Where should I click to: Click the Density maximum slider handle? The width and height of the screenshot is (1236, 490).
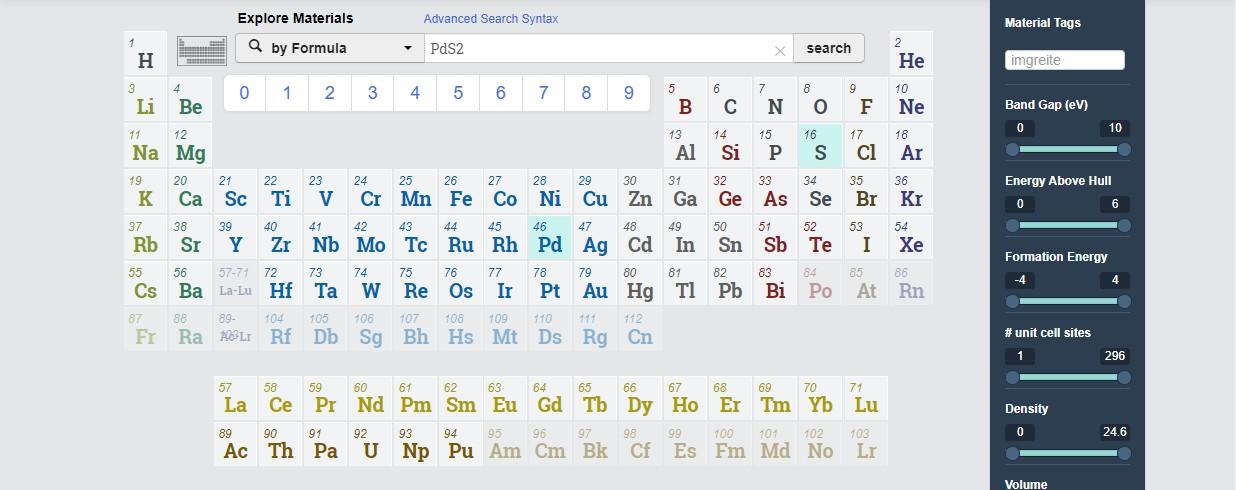(1124, 453)
